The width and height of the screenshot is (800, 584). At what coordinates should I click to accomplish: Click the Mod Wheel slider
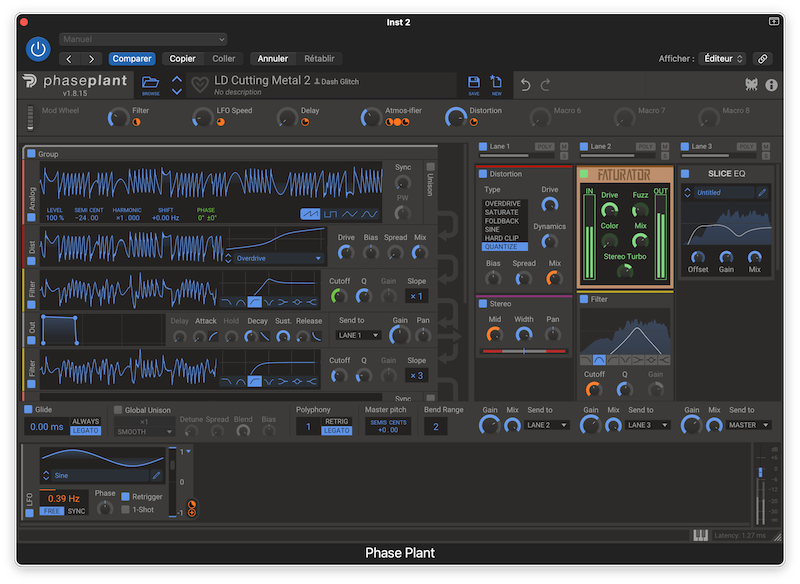pos(31,117)
